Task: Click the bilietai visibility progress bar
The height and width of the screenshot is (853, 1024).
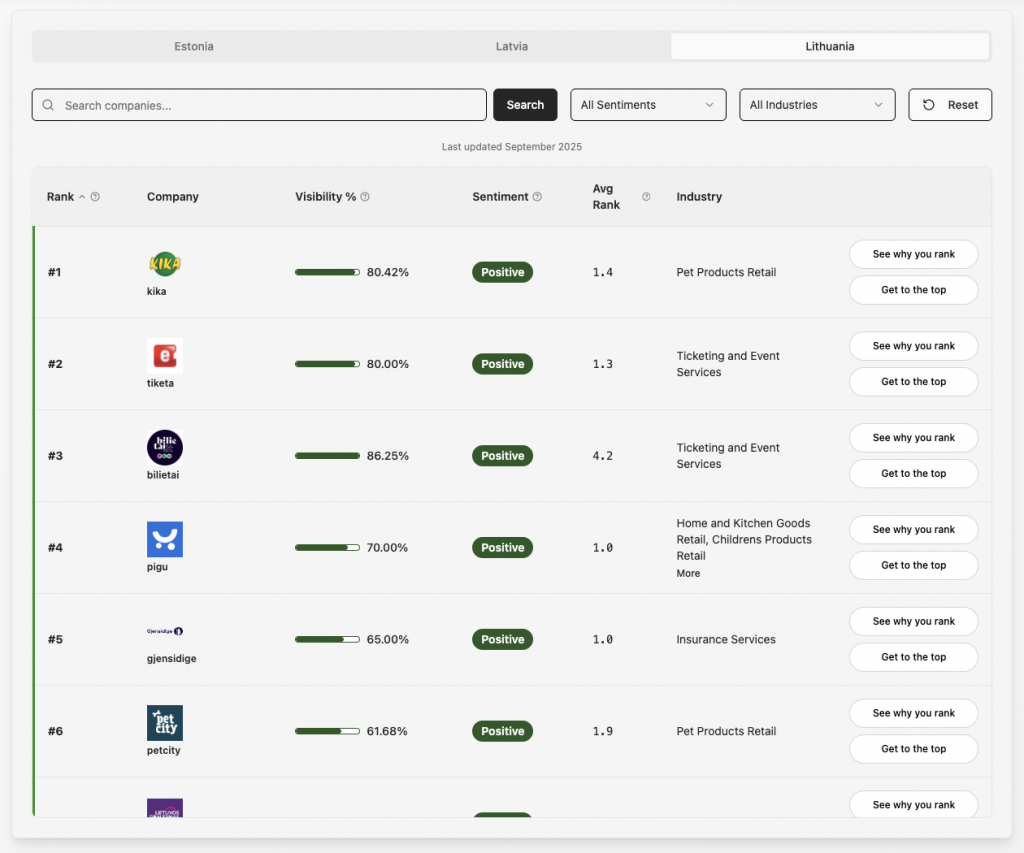Action: coord(327,456)
